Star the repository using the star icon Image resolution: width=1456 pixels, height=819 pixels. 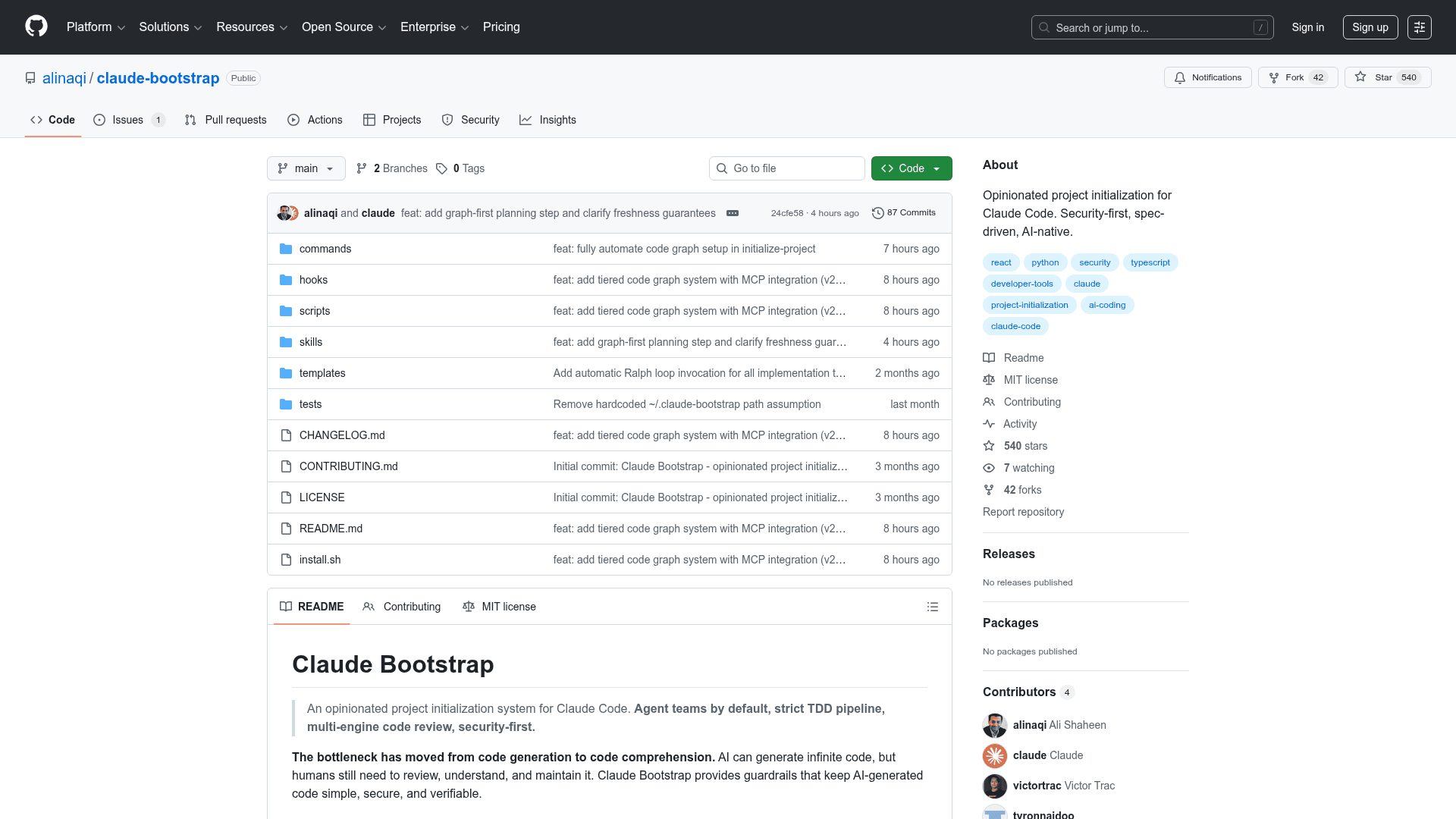(1360, 77)
